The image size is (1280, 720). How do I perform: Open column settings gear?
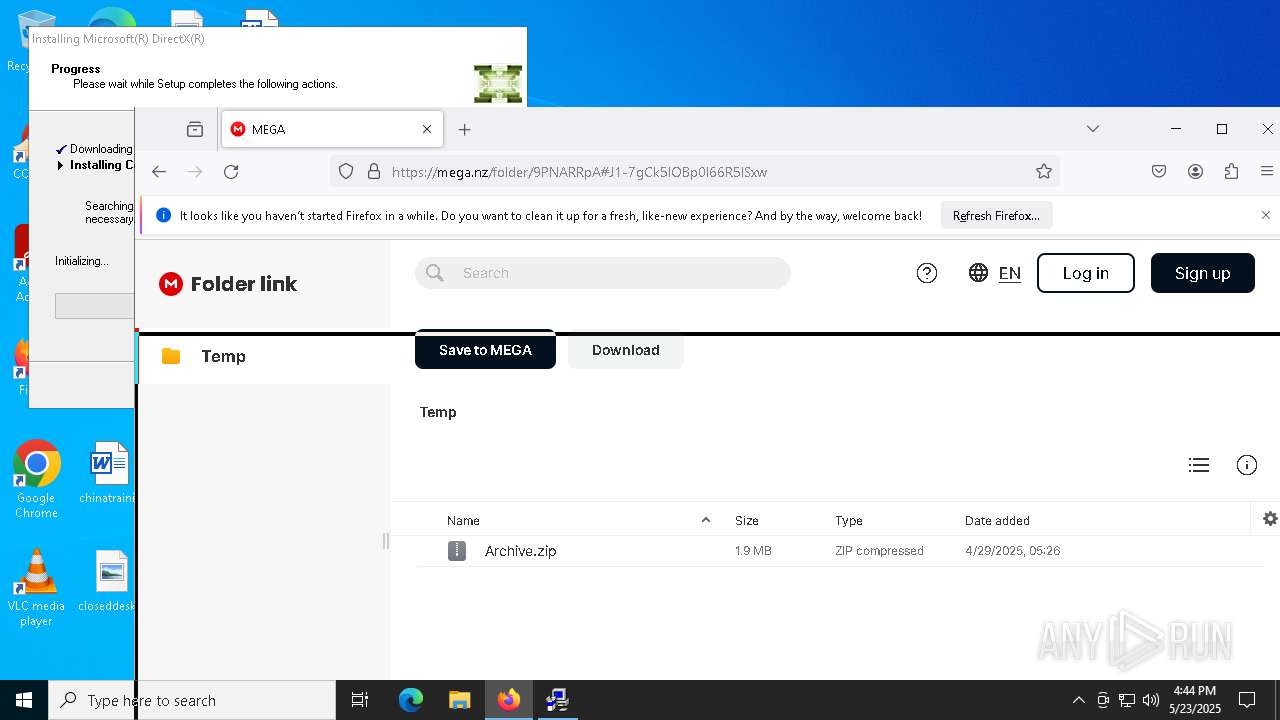click(1270, 519)
